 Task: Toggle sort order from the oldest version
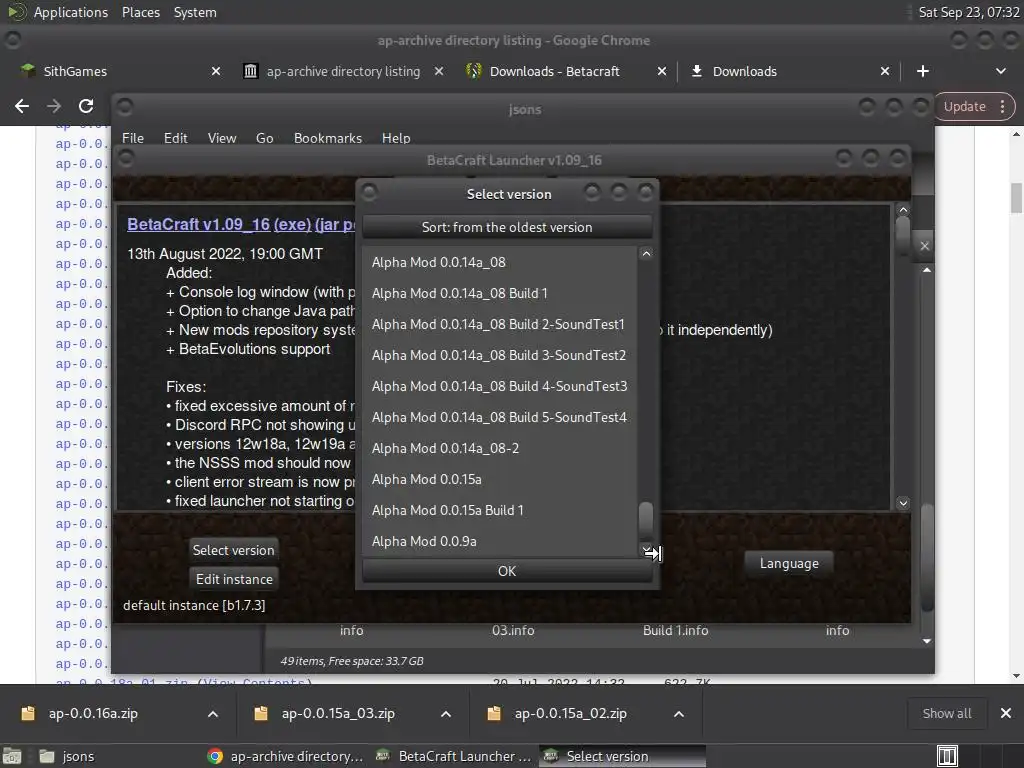[507, 227]
